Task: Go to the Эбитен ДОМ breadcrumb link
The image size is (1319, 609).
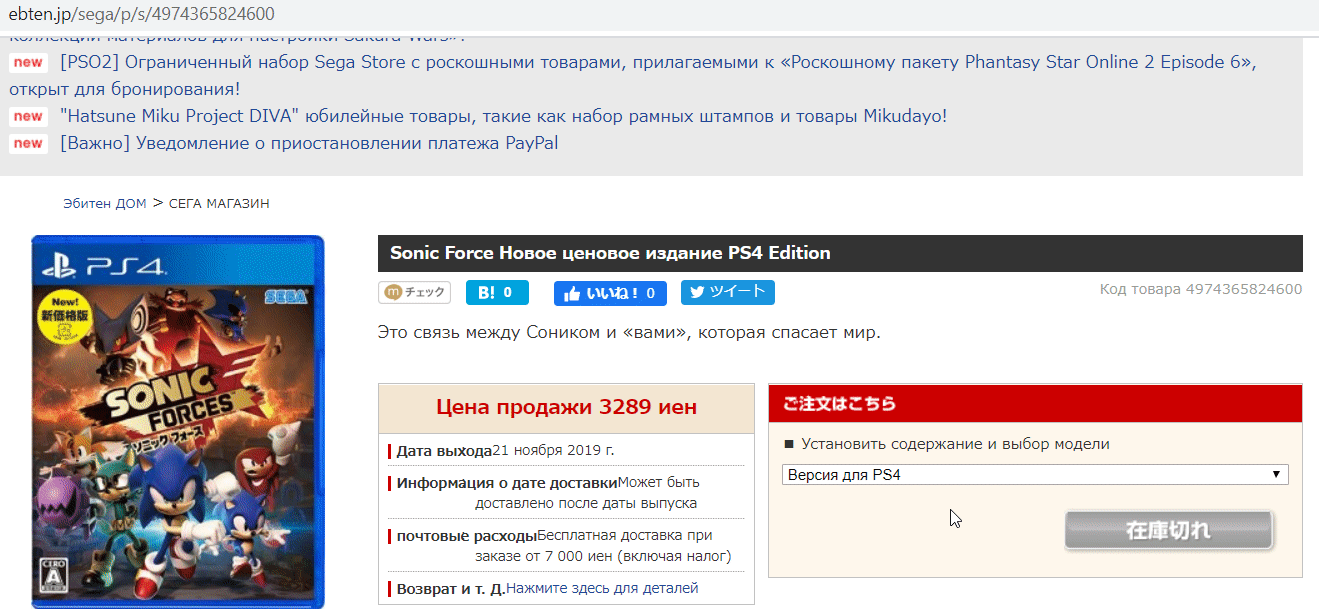Action: tap(105, 203)
